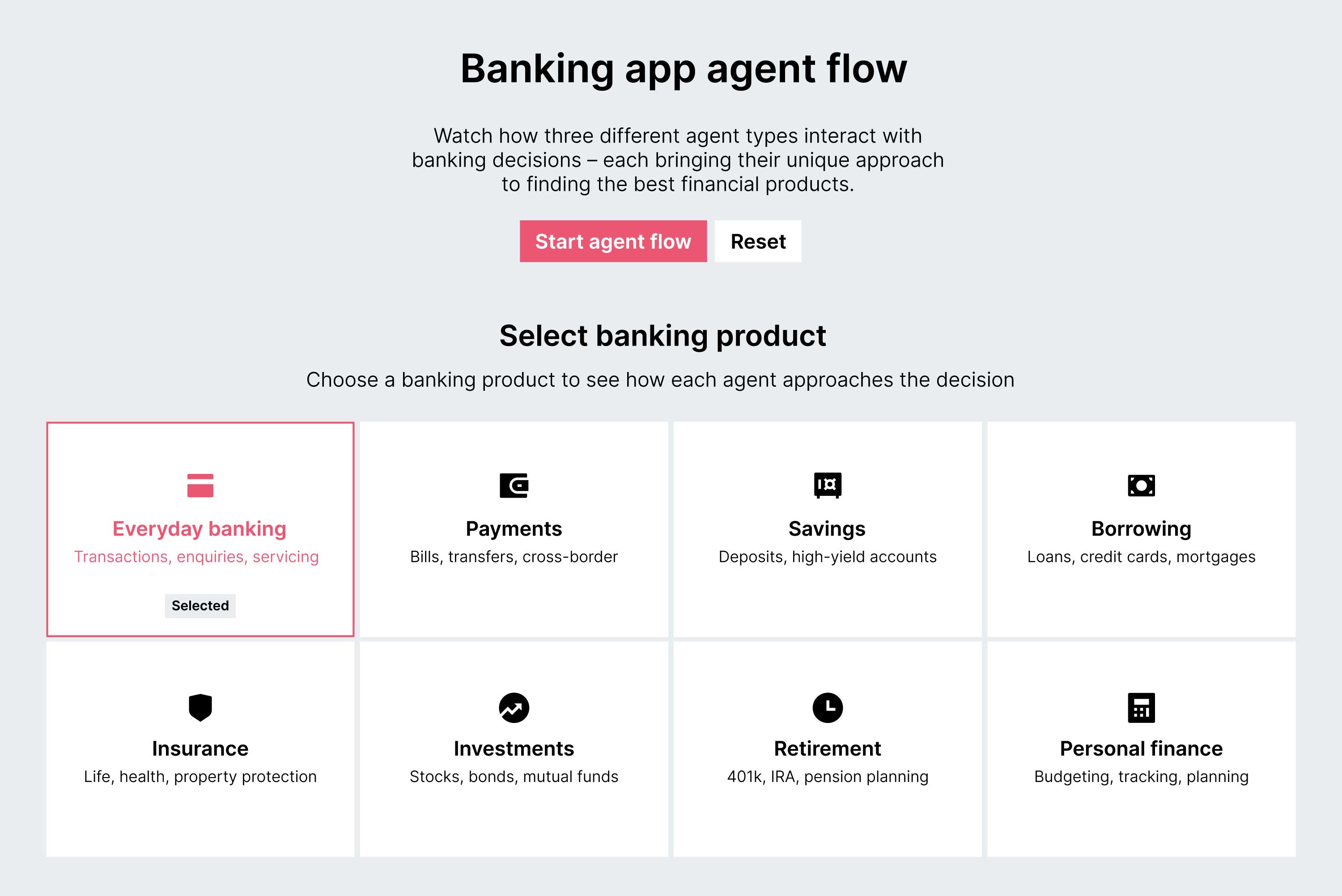Click the Everyday banking card icon

click(200, 485)
